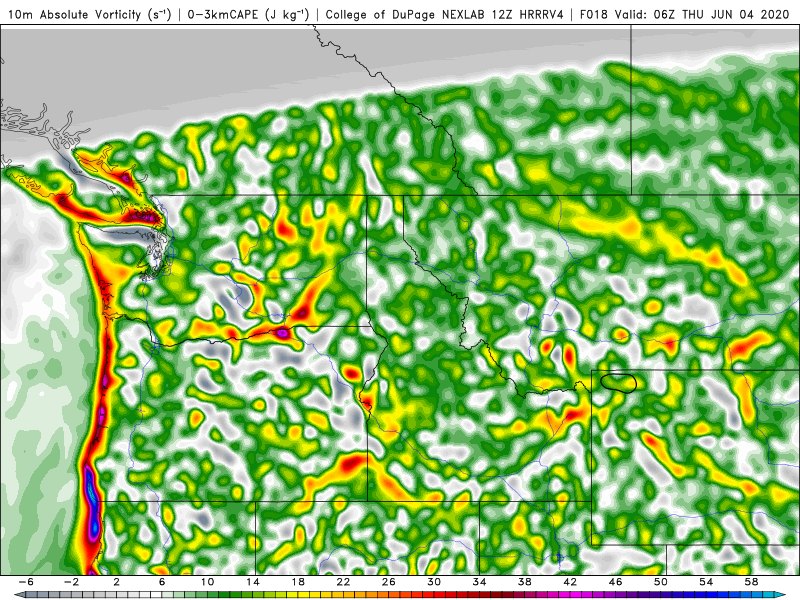Click the colorbar label "46"
800x600 pixels.
(616, 582)
